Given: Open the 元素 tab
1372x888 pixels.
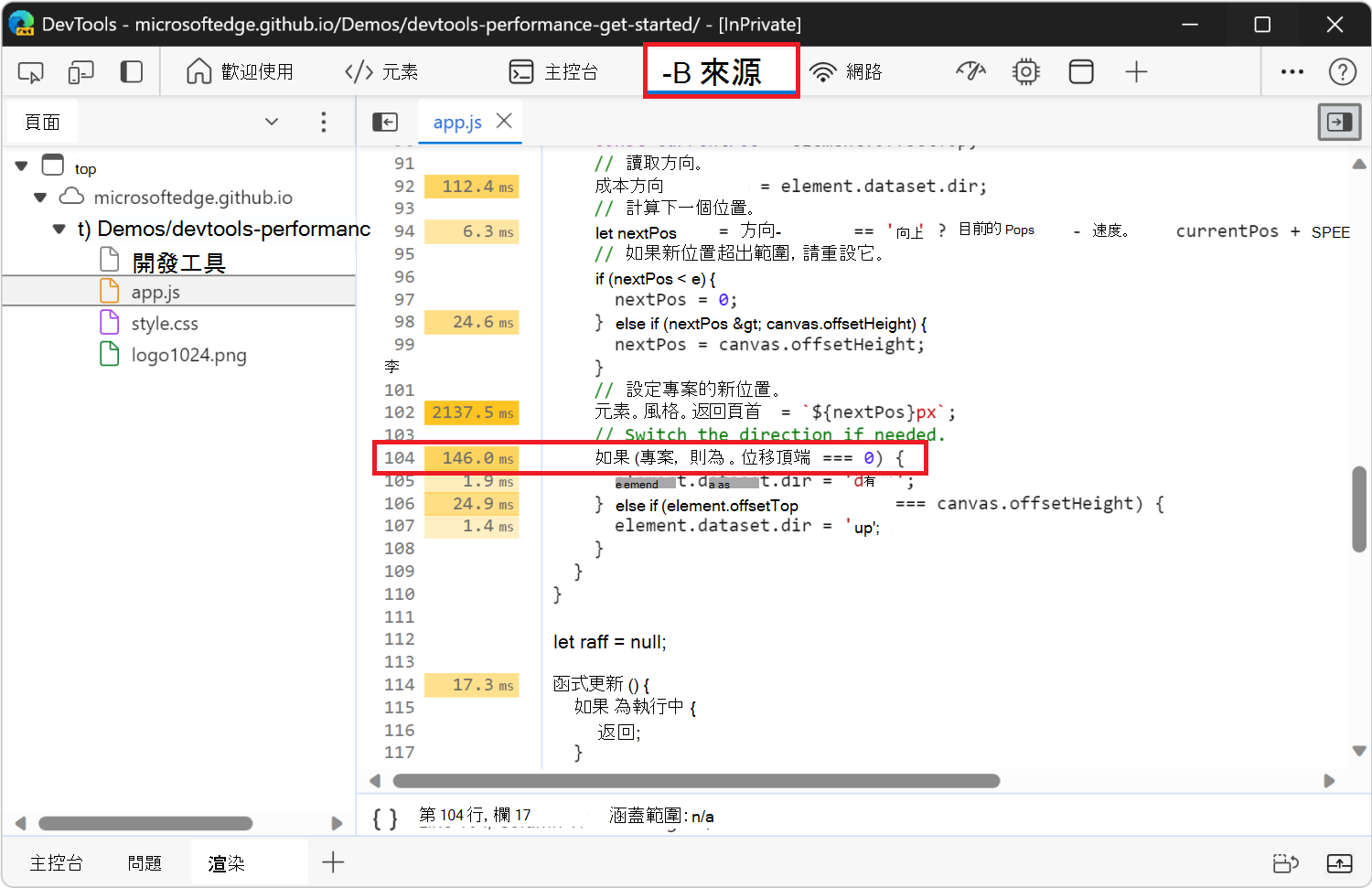Looking at the screenshot, I should pyautogui.click(x=381, y=72).
